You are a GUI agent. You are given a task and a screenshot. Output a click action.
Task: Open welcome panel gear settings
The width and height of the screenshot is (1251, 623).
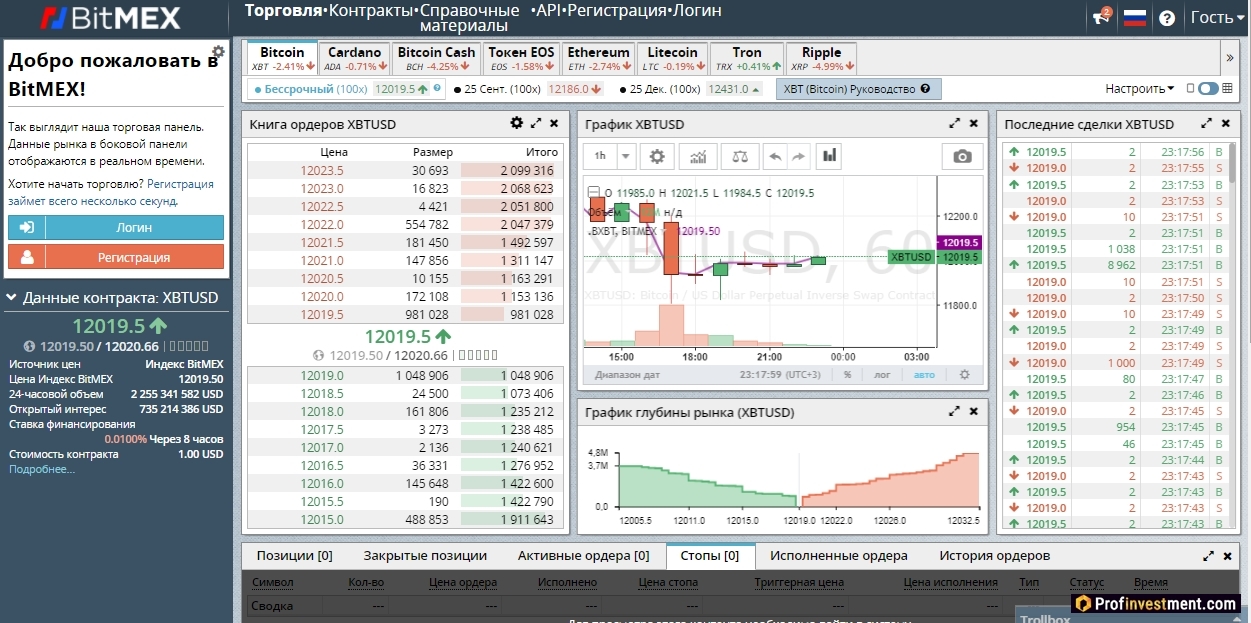[218, 50]
